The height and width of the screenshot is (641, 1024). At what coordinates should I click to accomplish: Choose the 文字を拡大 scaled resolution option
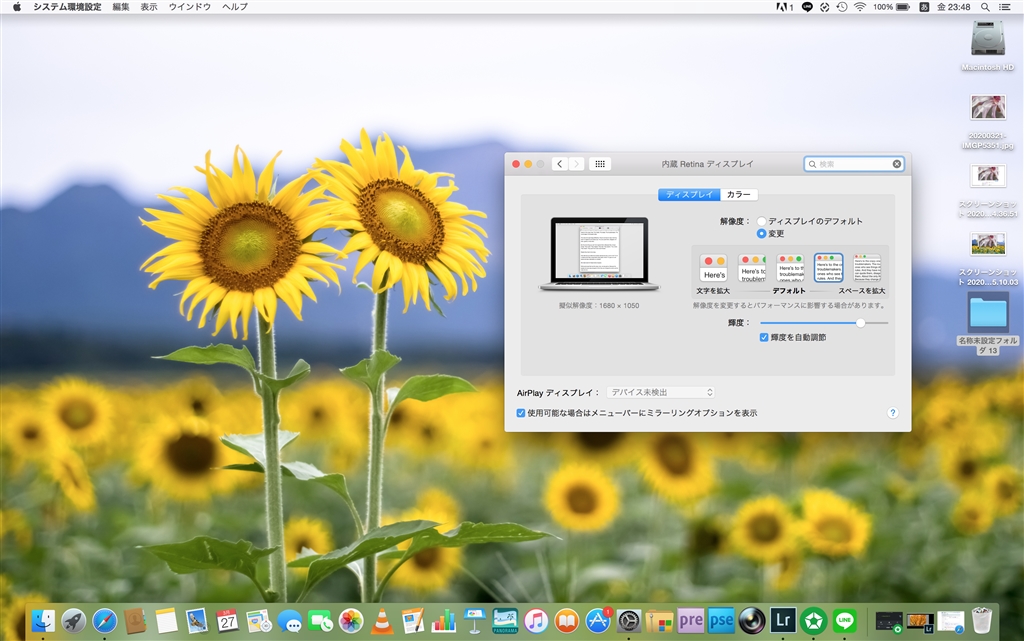click(x=714, y=269)
